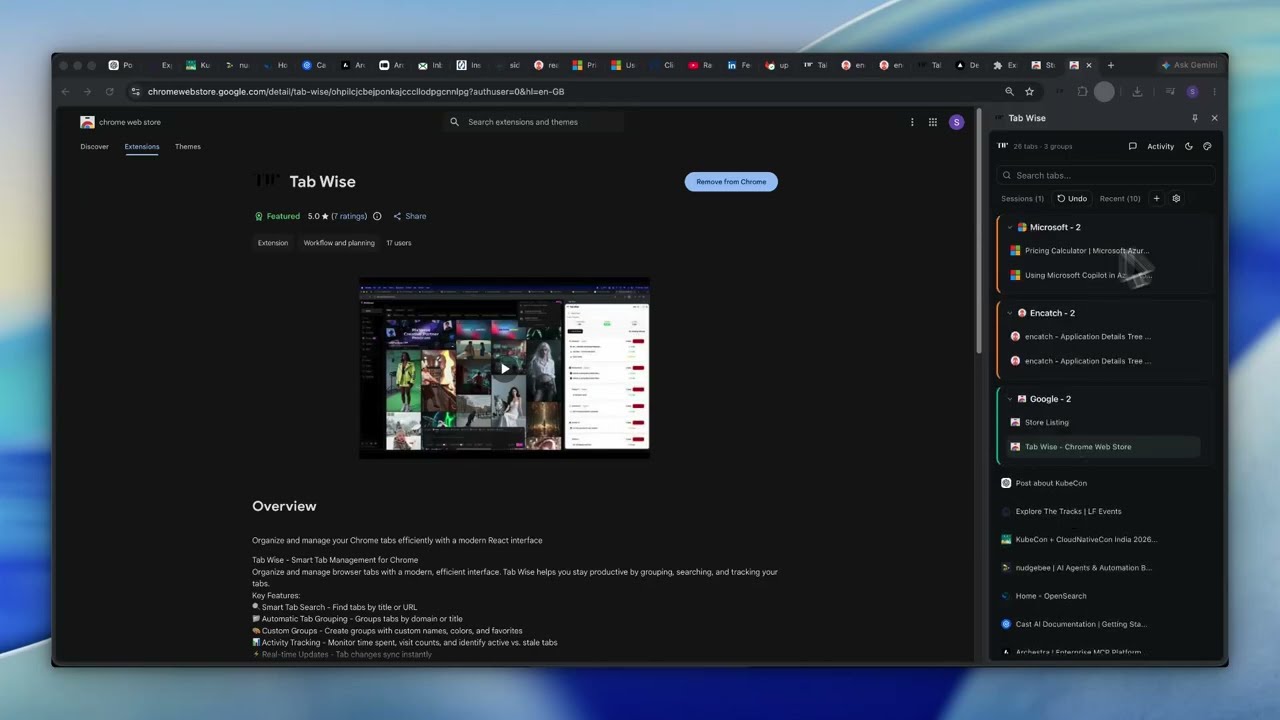Image resolution: width=1280 pixels, height=720 pixels.
Task: Open the Activity view in Tab Wise
Action: coord(1160,146)
